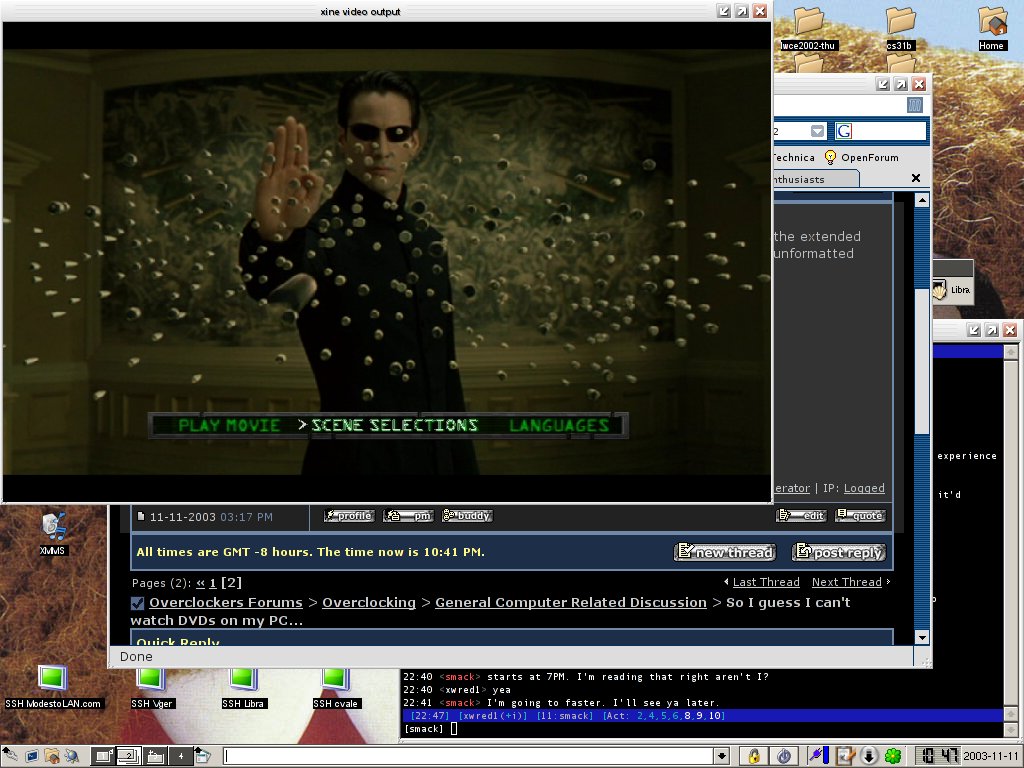
Task: Open the lwce2002-thu desktop folder
Action: pyautogui.click(x=808, y=27)
